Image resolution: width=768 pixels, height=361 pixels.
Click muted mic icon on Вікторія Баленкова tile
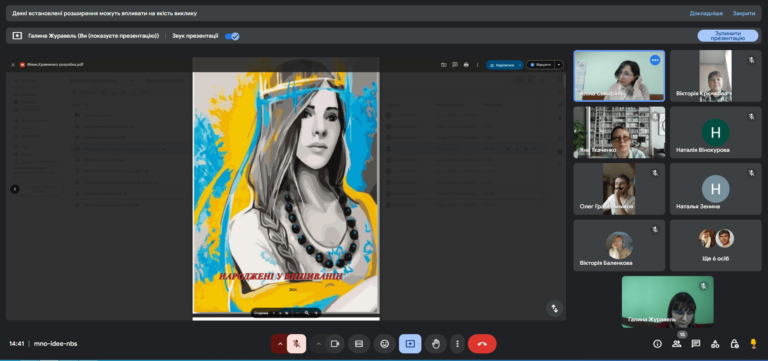[655, 229]
